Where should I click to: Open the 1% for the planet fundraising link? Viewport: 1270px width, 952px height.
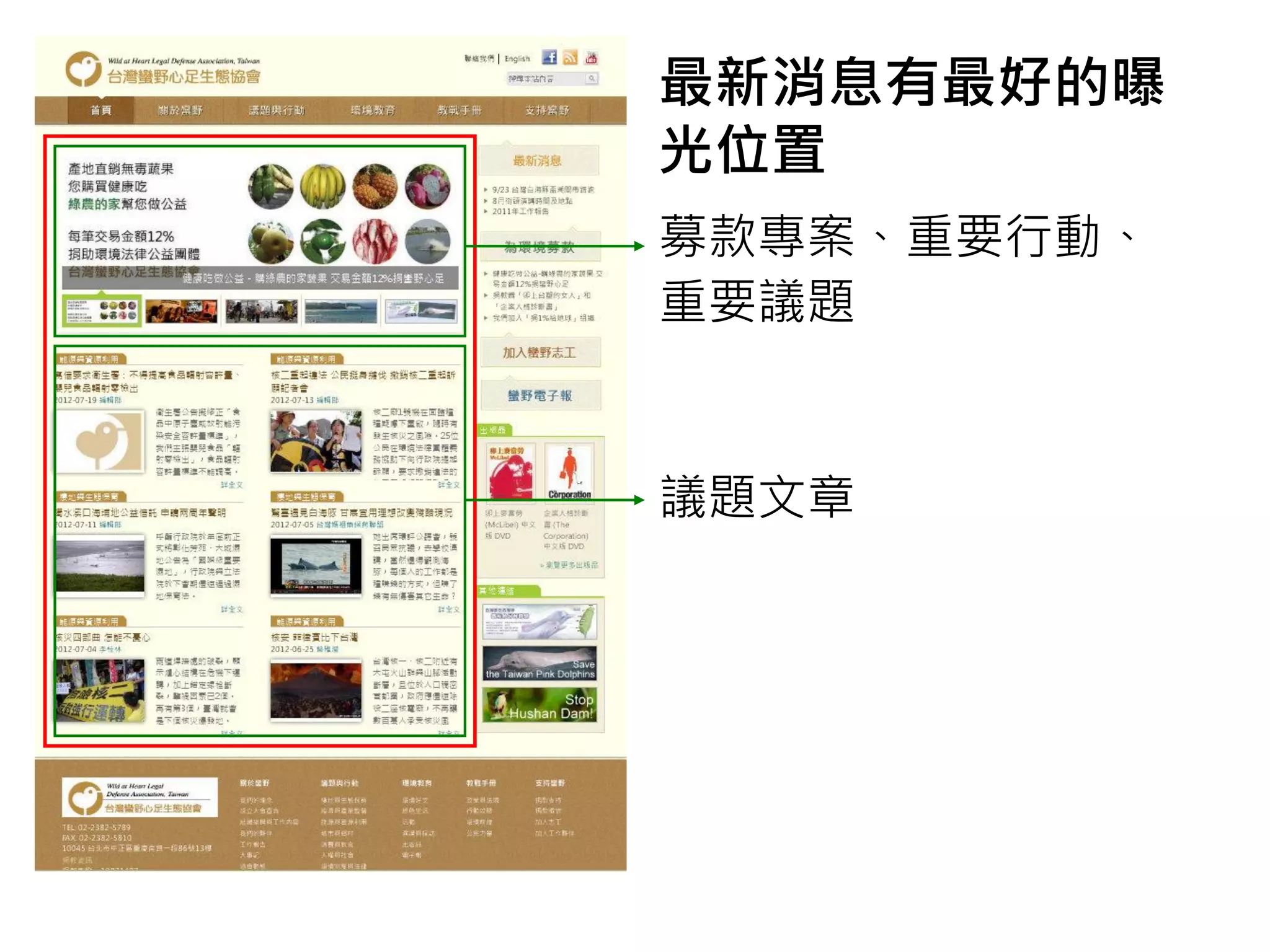[x=543, y=318]
